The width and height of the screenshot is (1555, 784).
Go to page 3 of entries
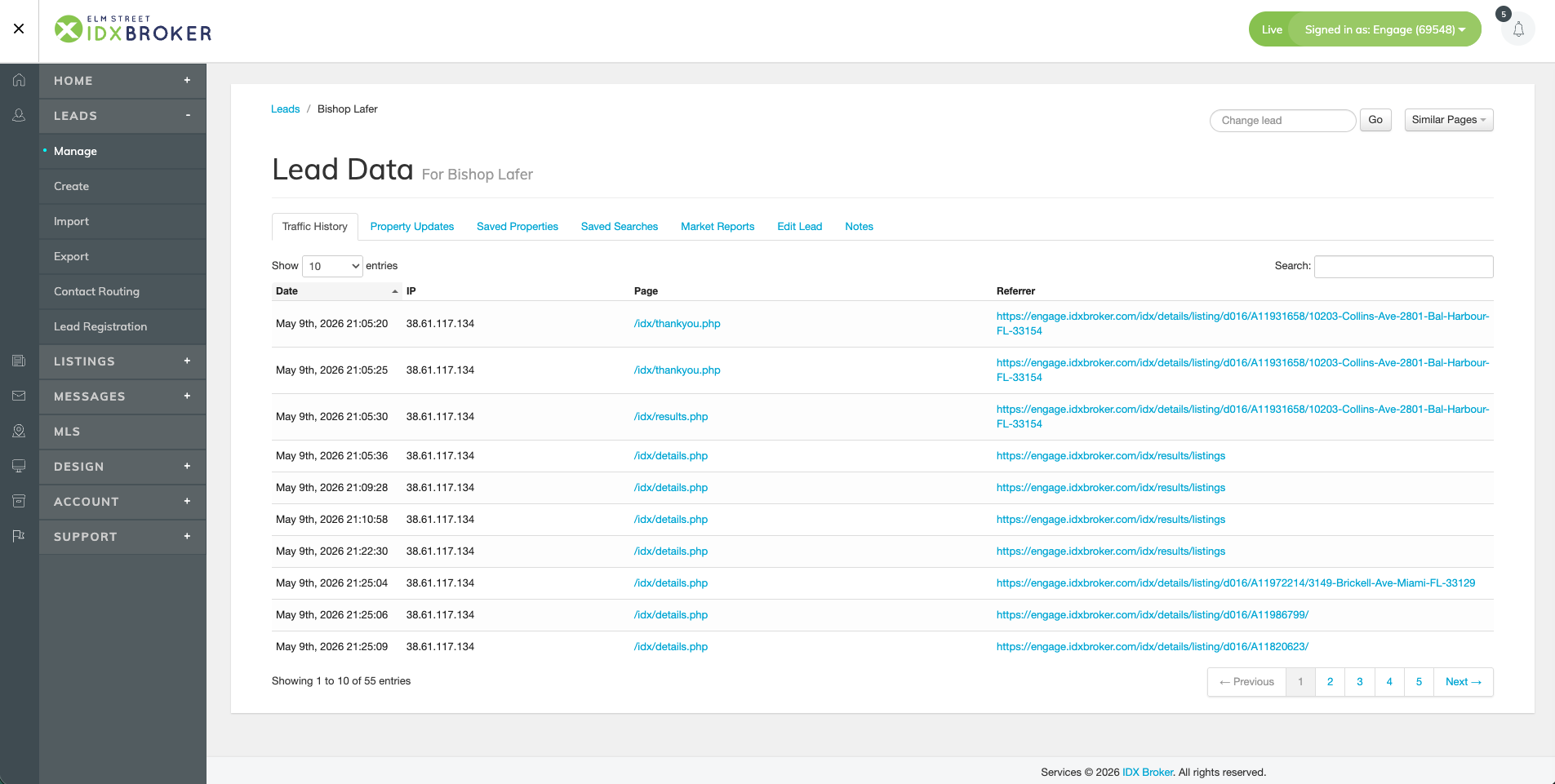coord(1360,682)
